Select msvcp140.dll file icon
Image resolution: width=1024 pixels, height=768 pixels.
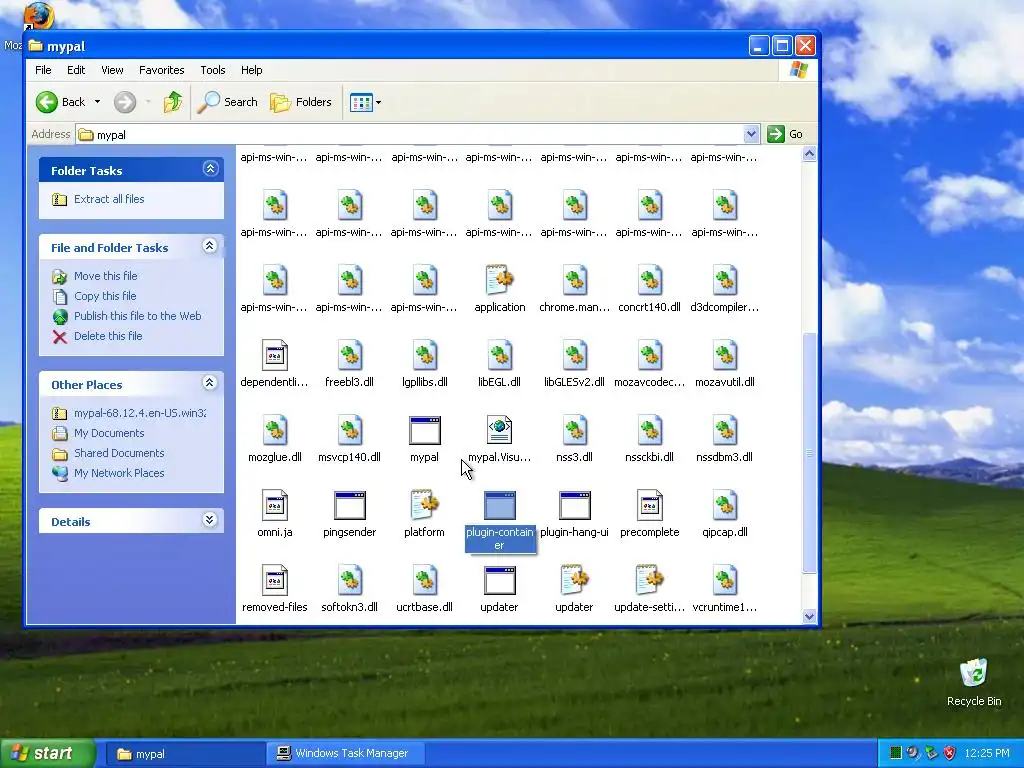(x=349, y=430)
